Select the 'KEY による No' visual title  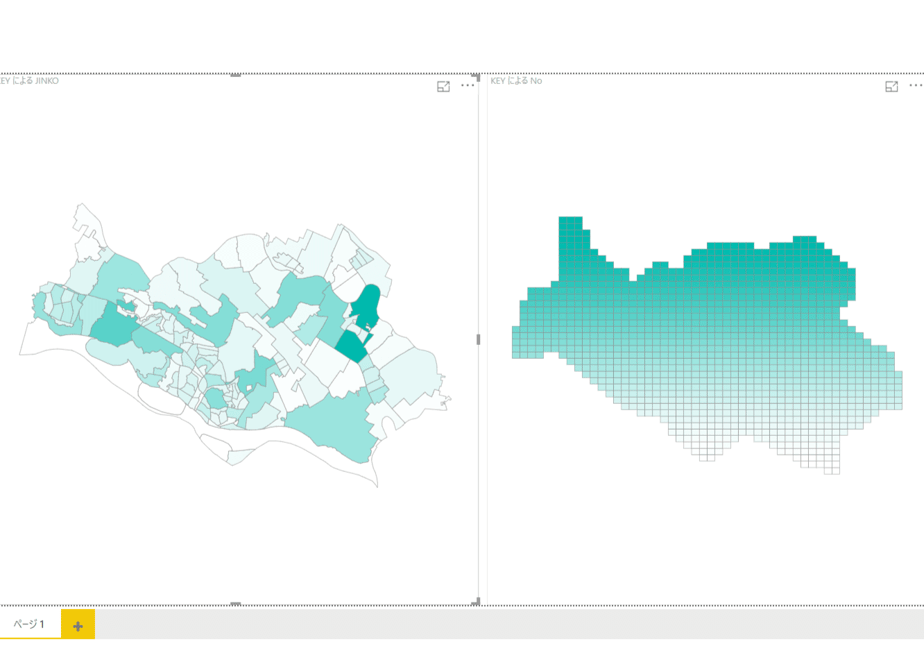[x=516, y=81]
